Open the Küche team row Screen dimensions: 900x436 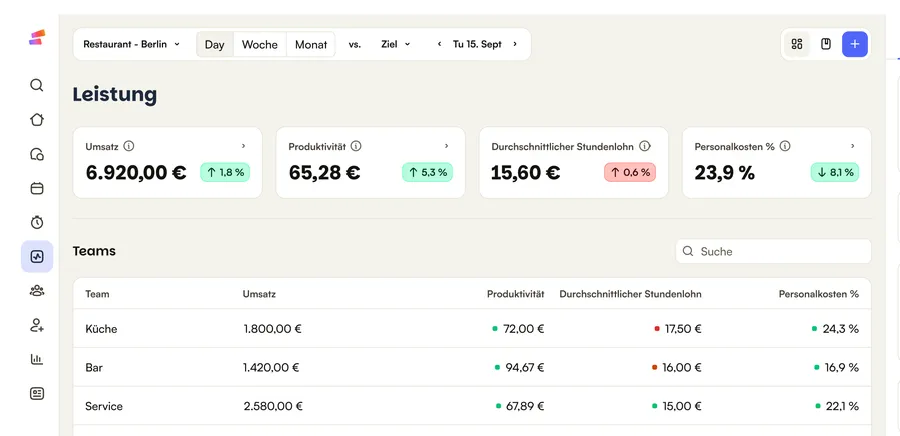[x=472, y=329]
